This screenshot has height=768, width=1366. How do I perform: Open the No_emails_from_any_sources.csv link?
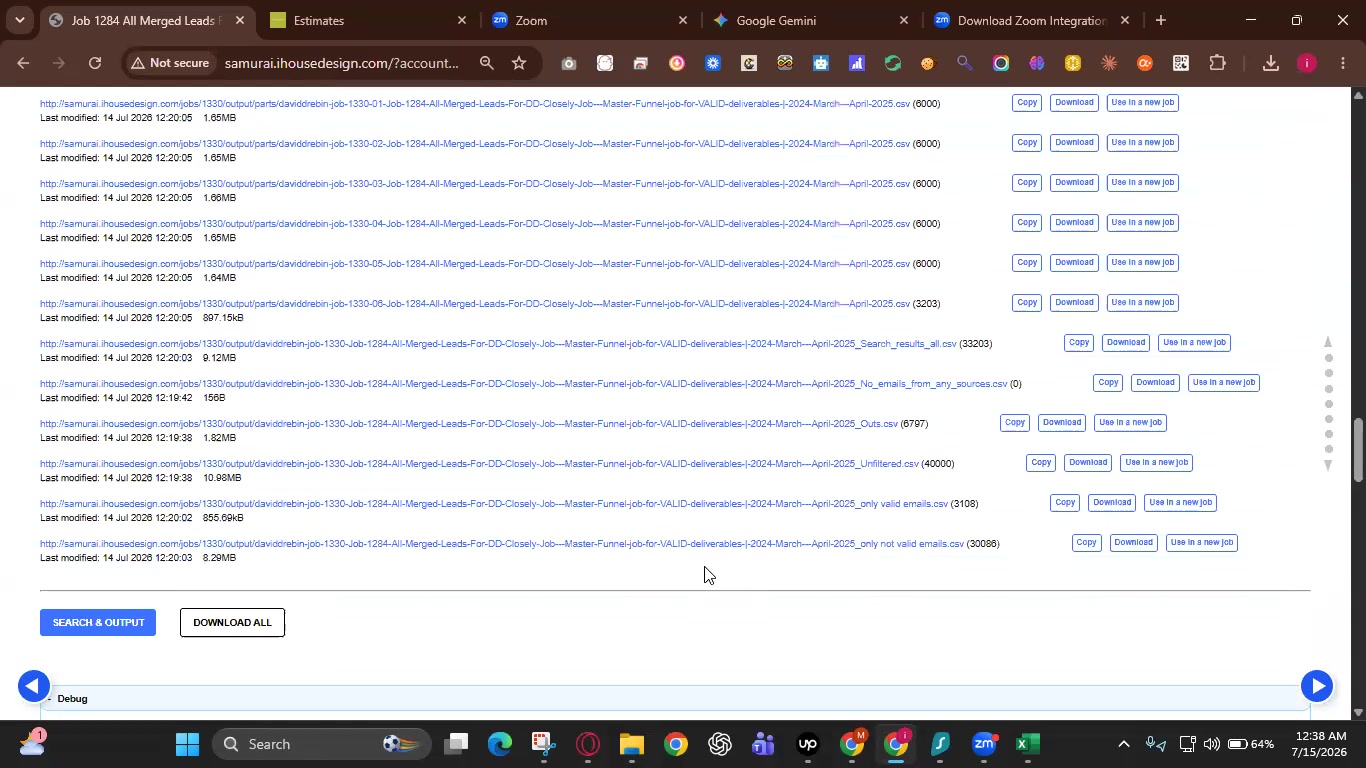pos(524,384)
